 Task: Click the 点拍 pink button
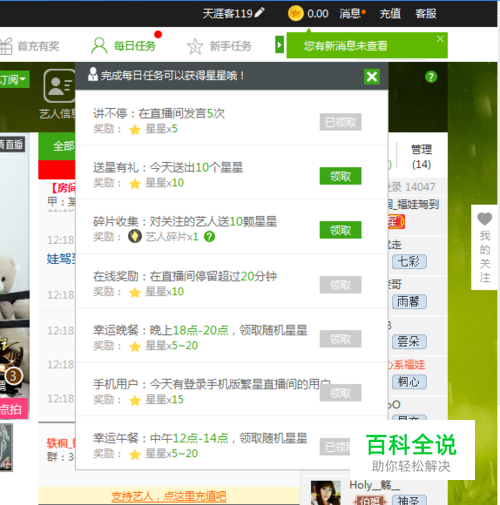13,409
